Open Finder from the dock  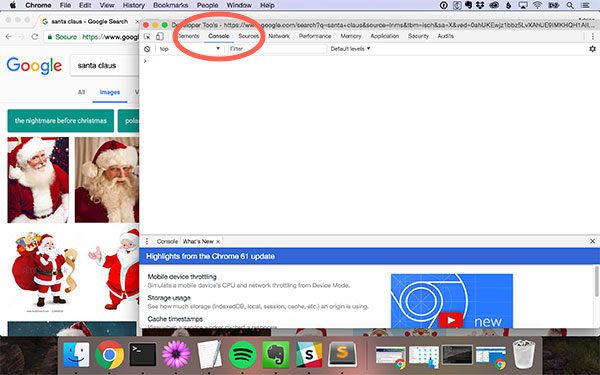(x=76, y=355)
